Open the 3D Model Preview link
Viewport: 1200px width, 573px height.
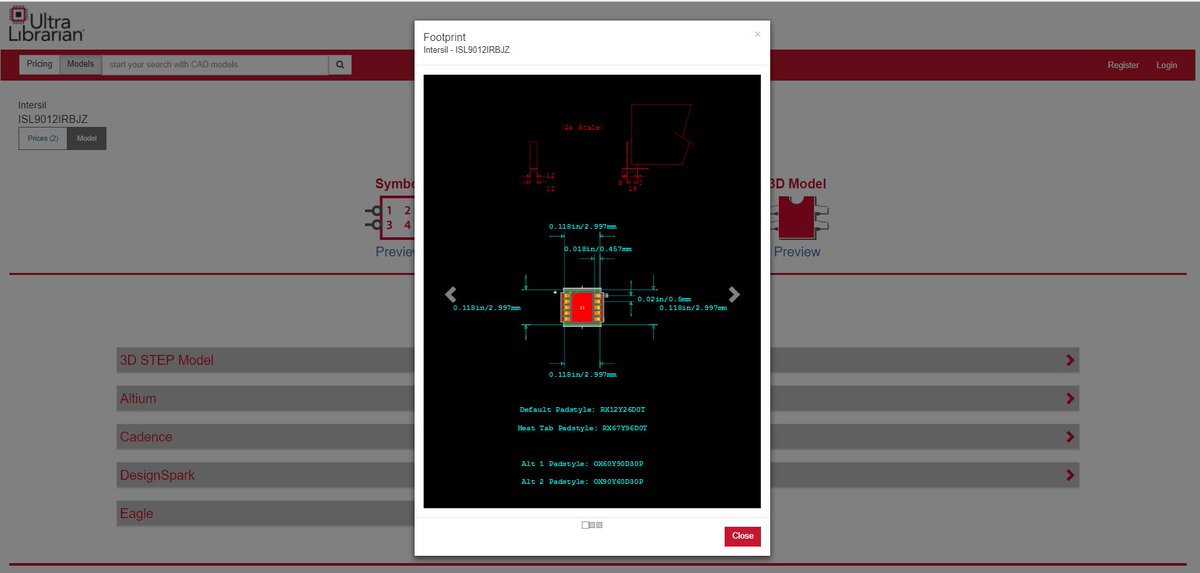tap(797, 252)
